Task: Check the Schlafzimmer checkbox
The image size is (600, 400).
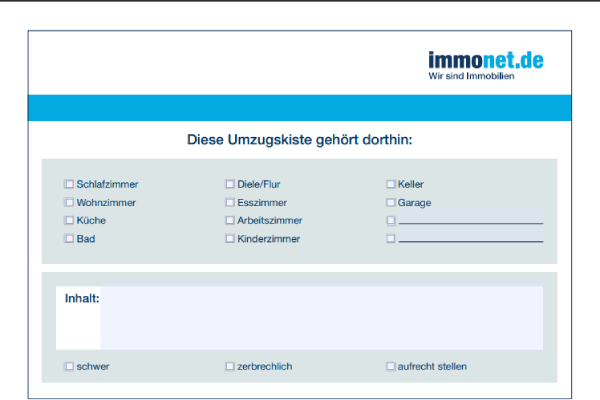Action: 69,184
